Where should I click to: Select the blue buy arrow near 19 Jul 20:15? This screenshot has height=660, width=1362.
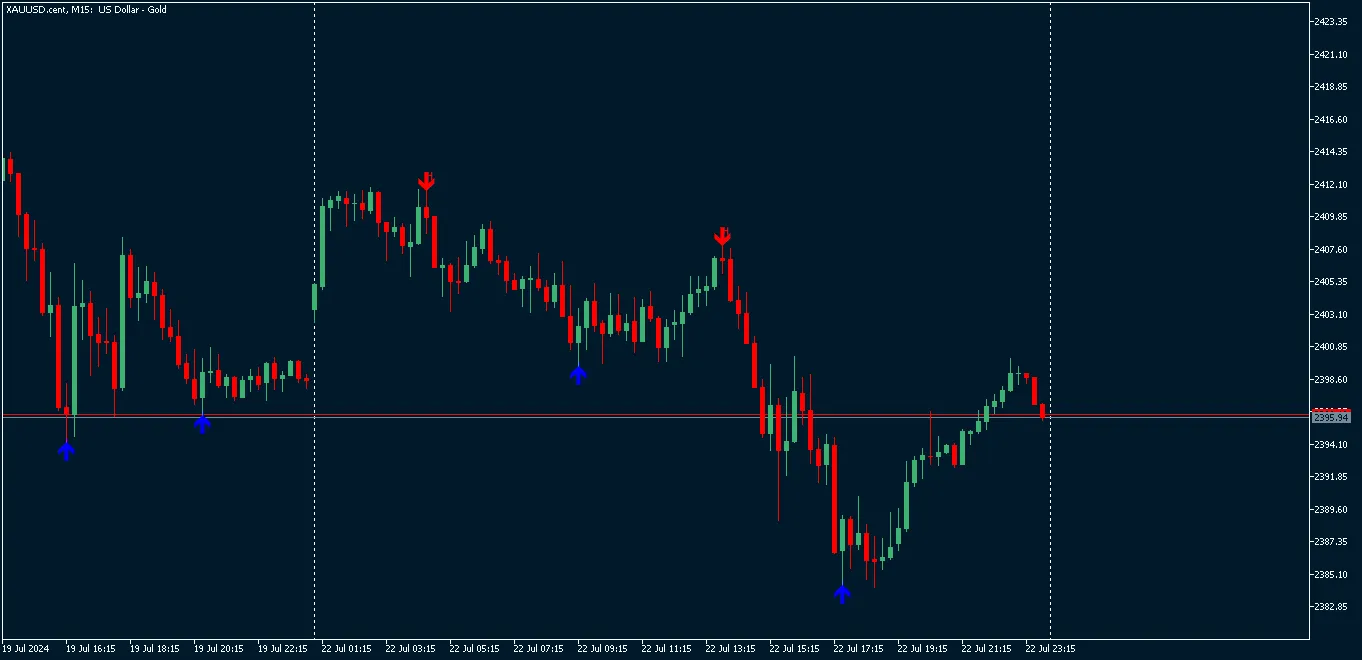[x=202, y=424]
